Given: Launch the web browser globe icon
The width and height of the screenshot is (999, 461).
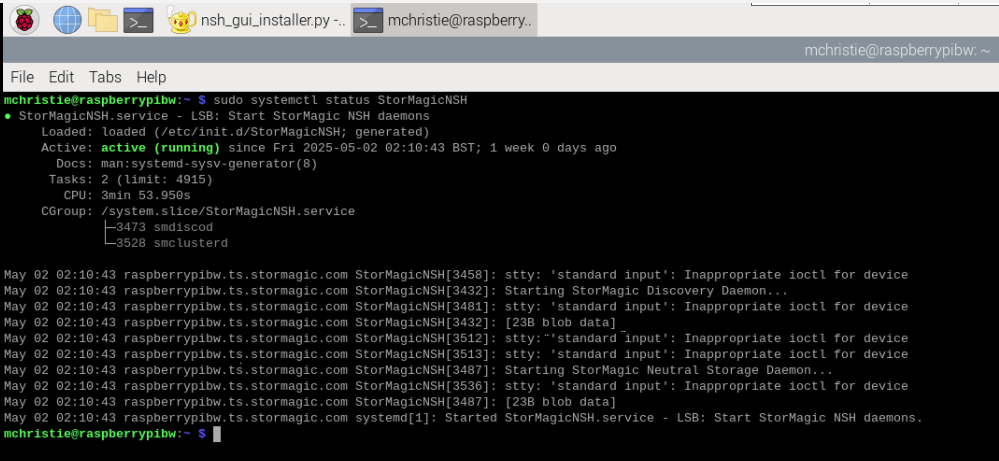Looking at the screenshot, I should 67,20.
